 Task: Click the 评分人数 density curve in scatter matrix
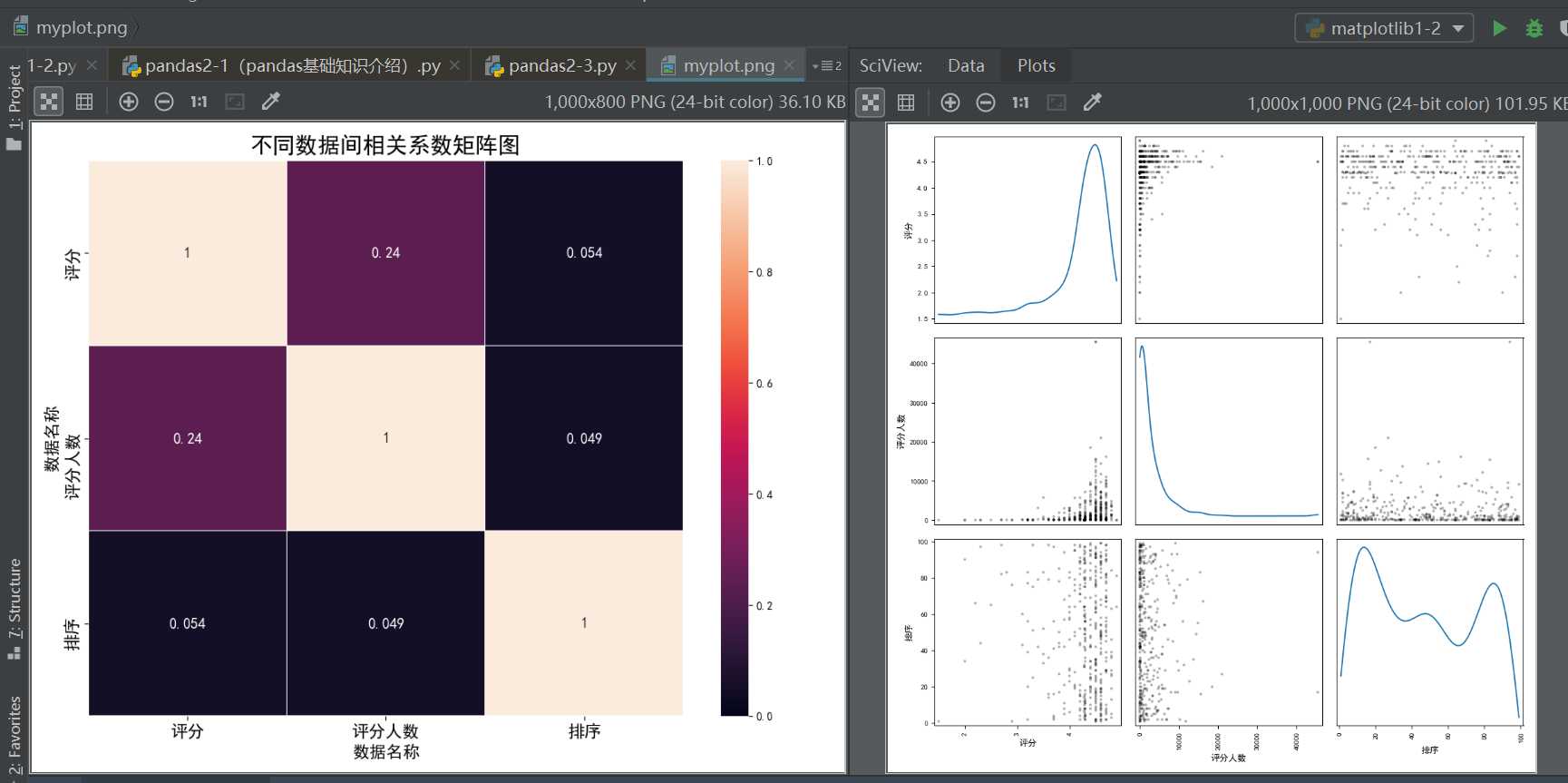[1229, 431]
